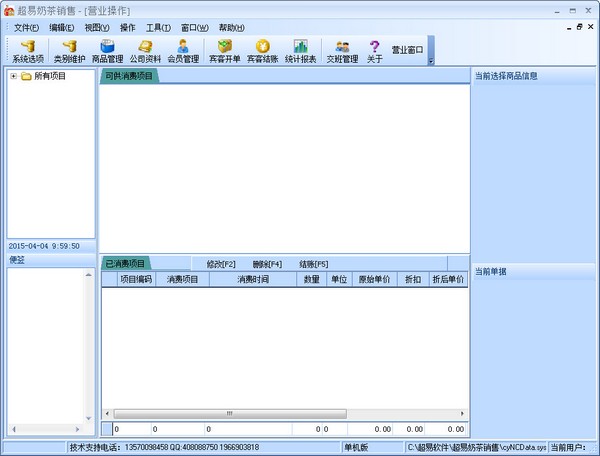
Task: Open 系统选项 system options tool
Action: [x=28, y=51]
